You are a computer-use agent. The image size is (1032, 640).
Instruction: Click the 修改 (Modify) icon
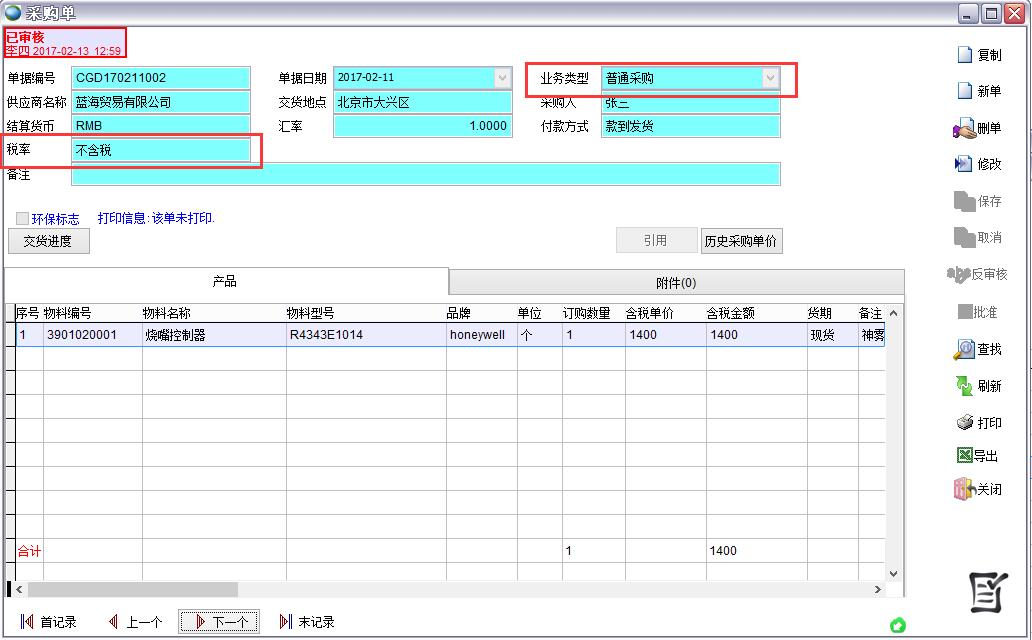tap(964, 164)
